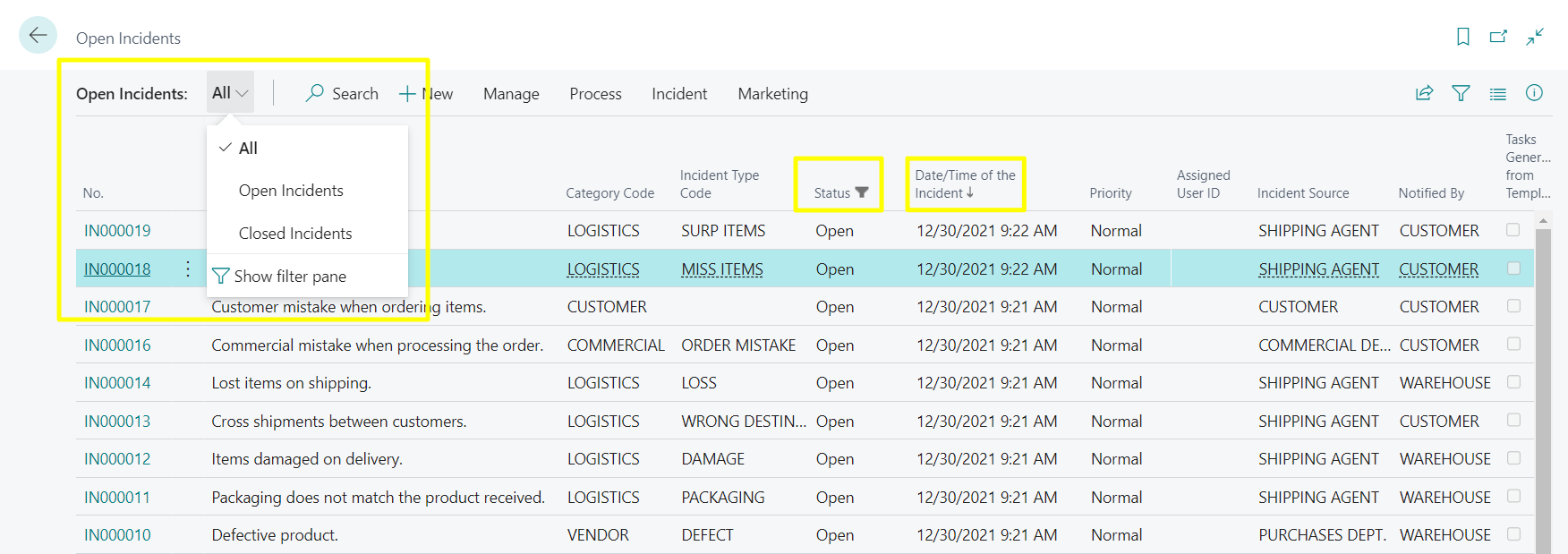The width and height of the screenshot is (1568, 554).
Task: Click SHIPPING AGENT link in IN000018 row
Action: coord(1318,269)
